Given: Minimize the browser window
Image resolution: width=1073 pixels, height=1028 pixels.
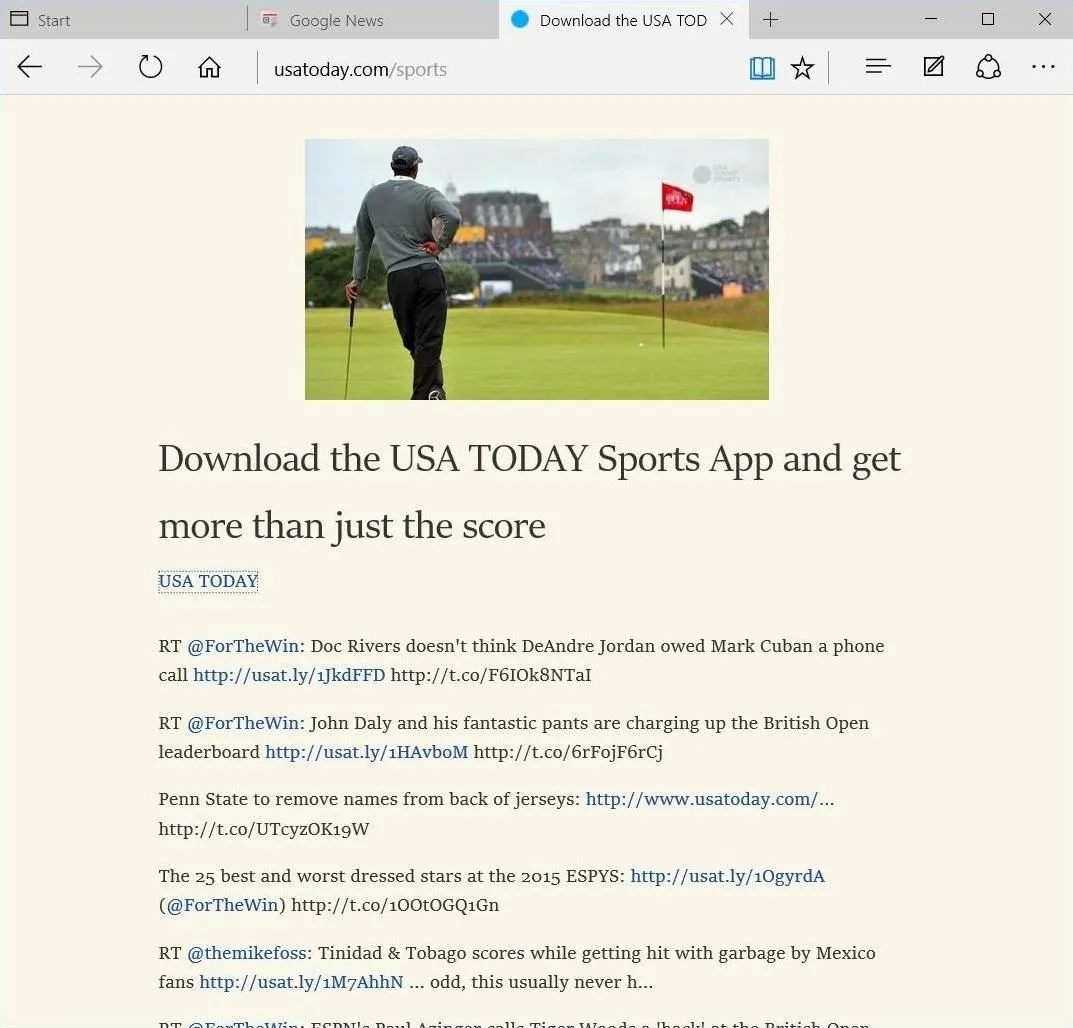Looking at the screenshot, I should click(x=931, y=19).
